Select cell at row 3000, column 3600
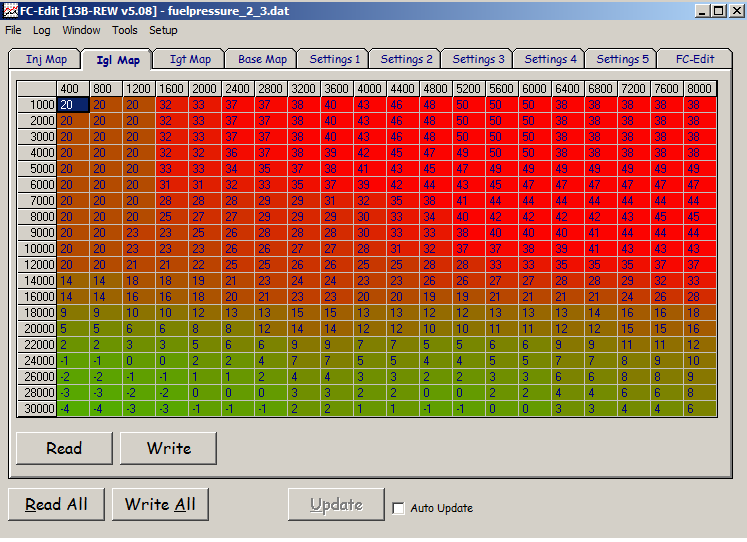The height and width of the screenshot is (542, 747). [337, 137]
